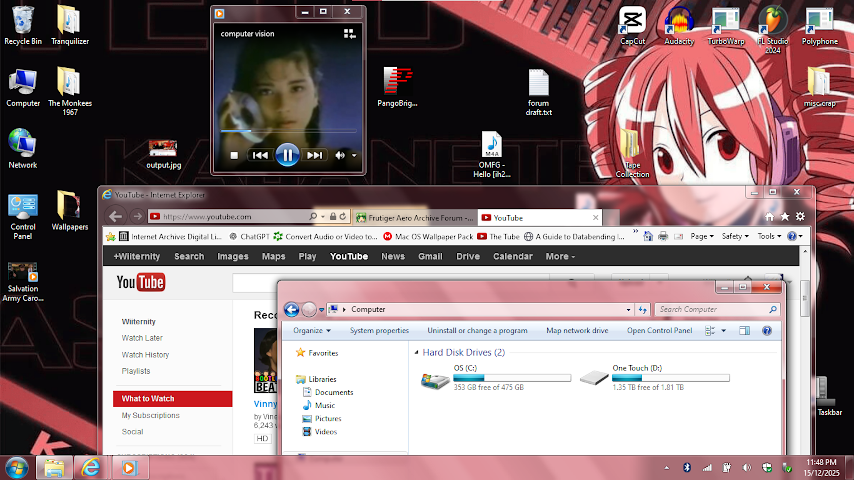Click the Media Player seek progress bar
The width and height of the screenshot is (854, 480).
click(x=287, y=130)
